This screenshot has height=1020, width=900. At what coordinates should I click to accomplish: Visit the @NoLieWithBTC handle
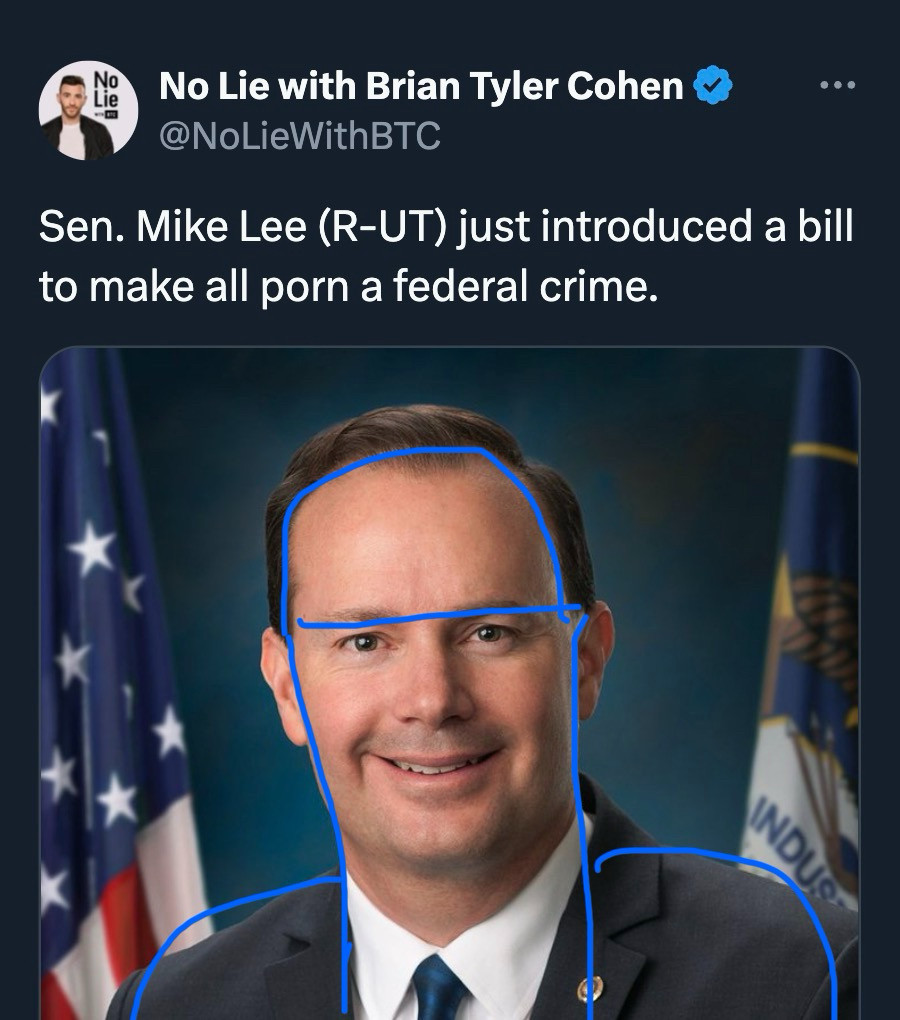pyautogui.click(x=300, y=136)
